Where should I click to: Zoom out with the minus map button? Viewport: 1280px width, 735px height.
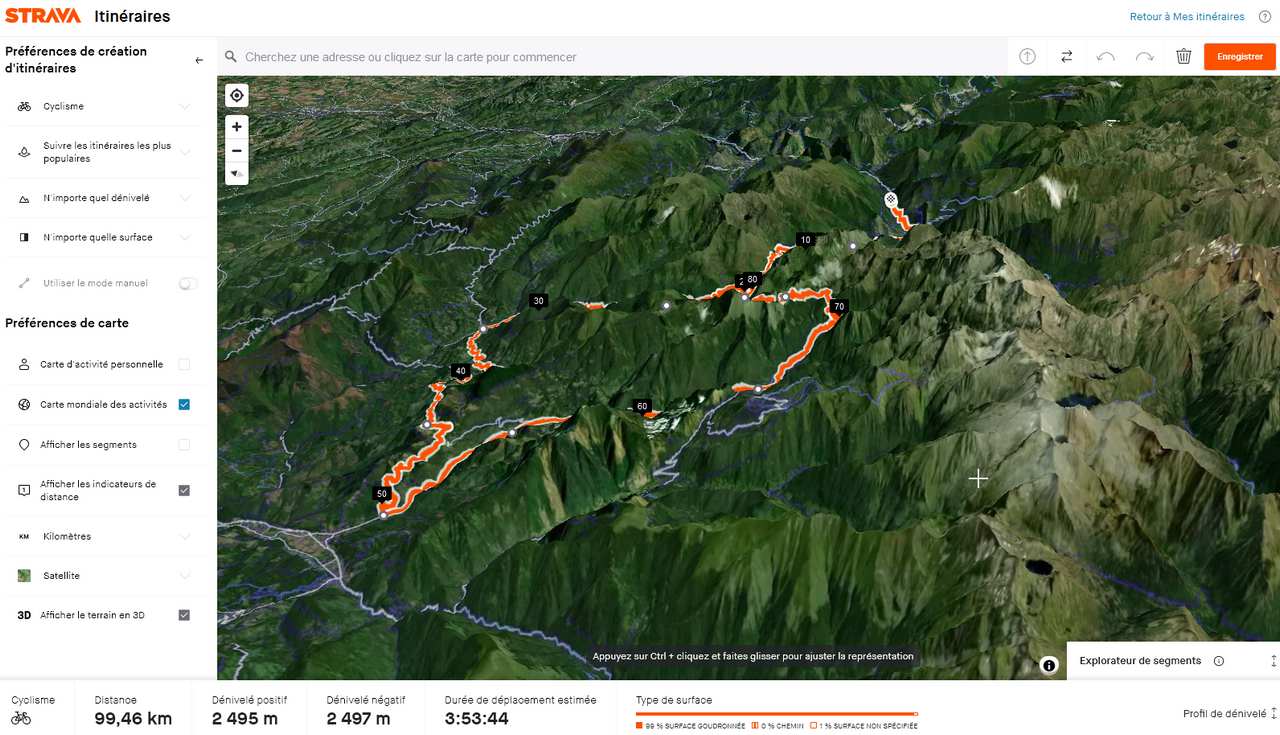pyautogui.click(x=236, y=151)
